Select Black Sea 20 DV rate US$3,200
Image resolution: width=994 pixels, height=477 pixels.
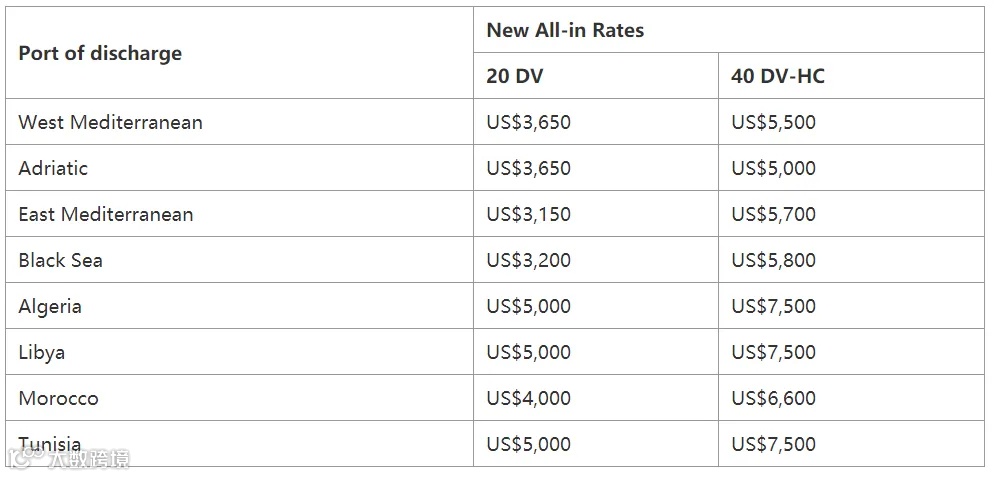point(528,260)
